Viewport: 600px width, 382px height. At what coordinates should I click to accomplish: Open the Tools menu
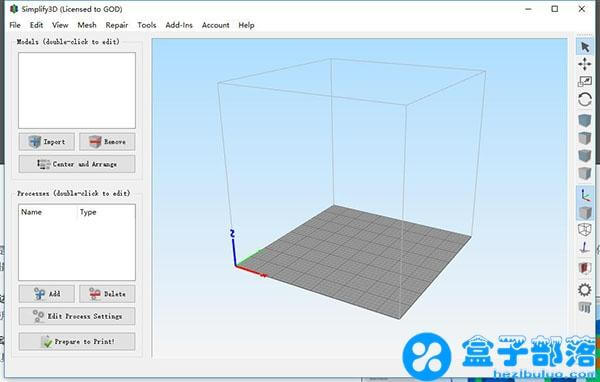[x=147, y=25]
